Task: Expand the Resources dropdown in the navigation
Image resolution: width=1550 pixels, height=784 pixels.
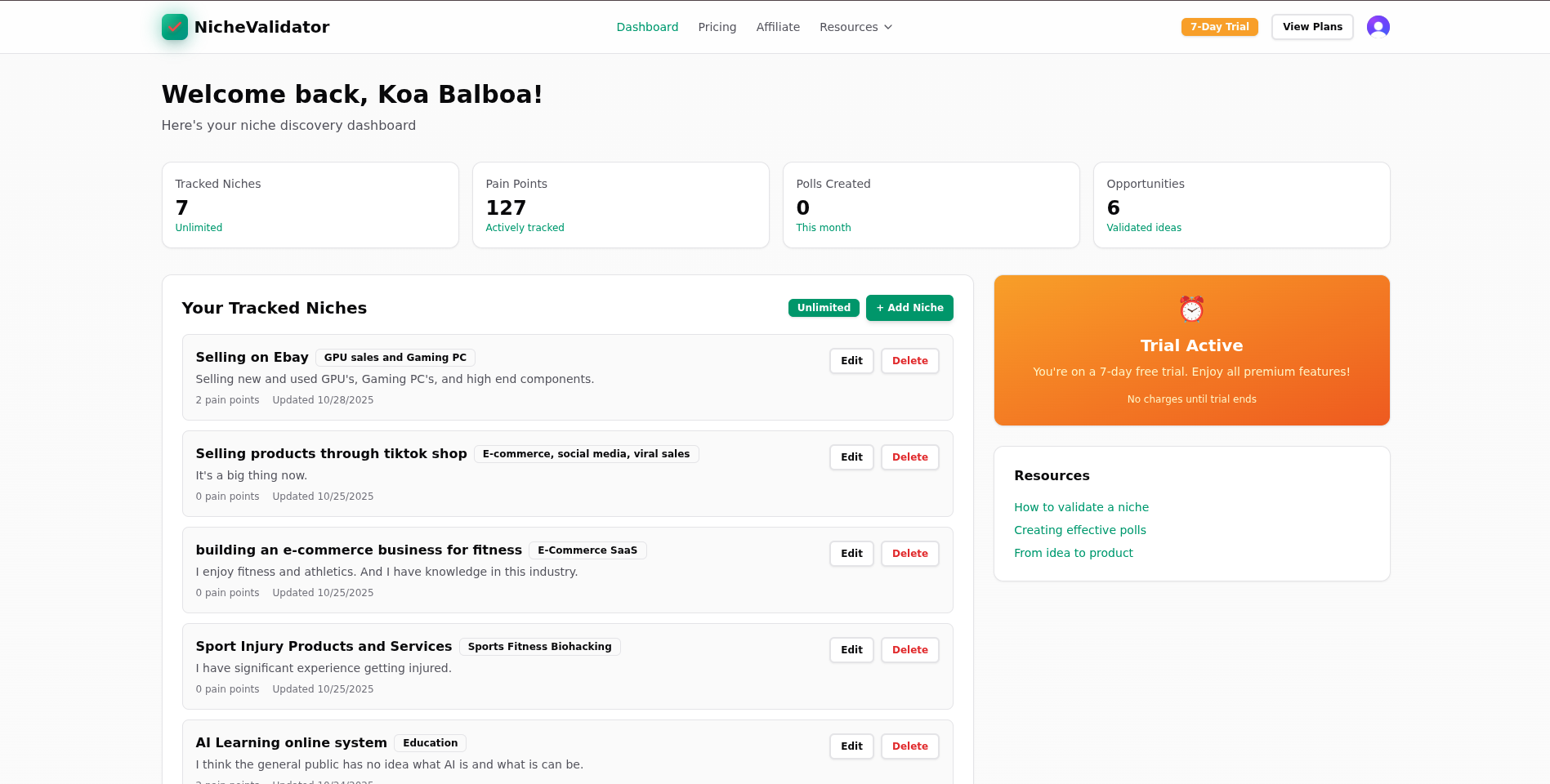Action: (x=855, y=26)
